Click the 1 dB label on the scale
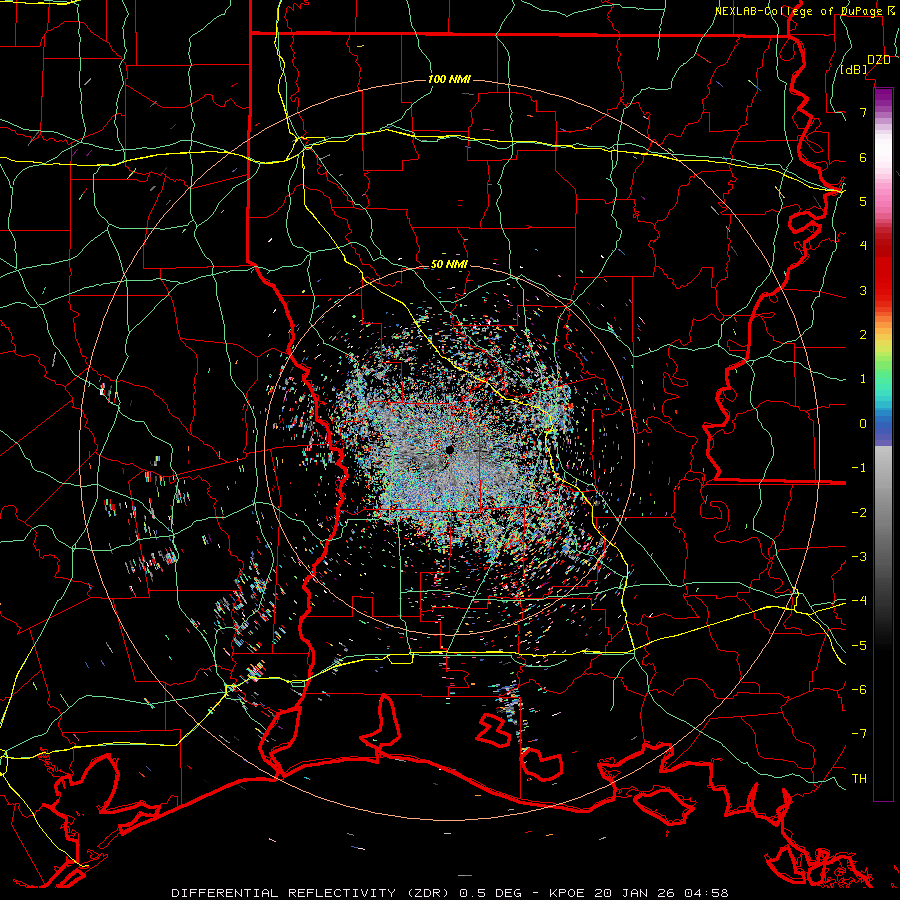This screenshot has height=900, width=900. pos(863,379)
